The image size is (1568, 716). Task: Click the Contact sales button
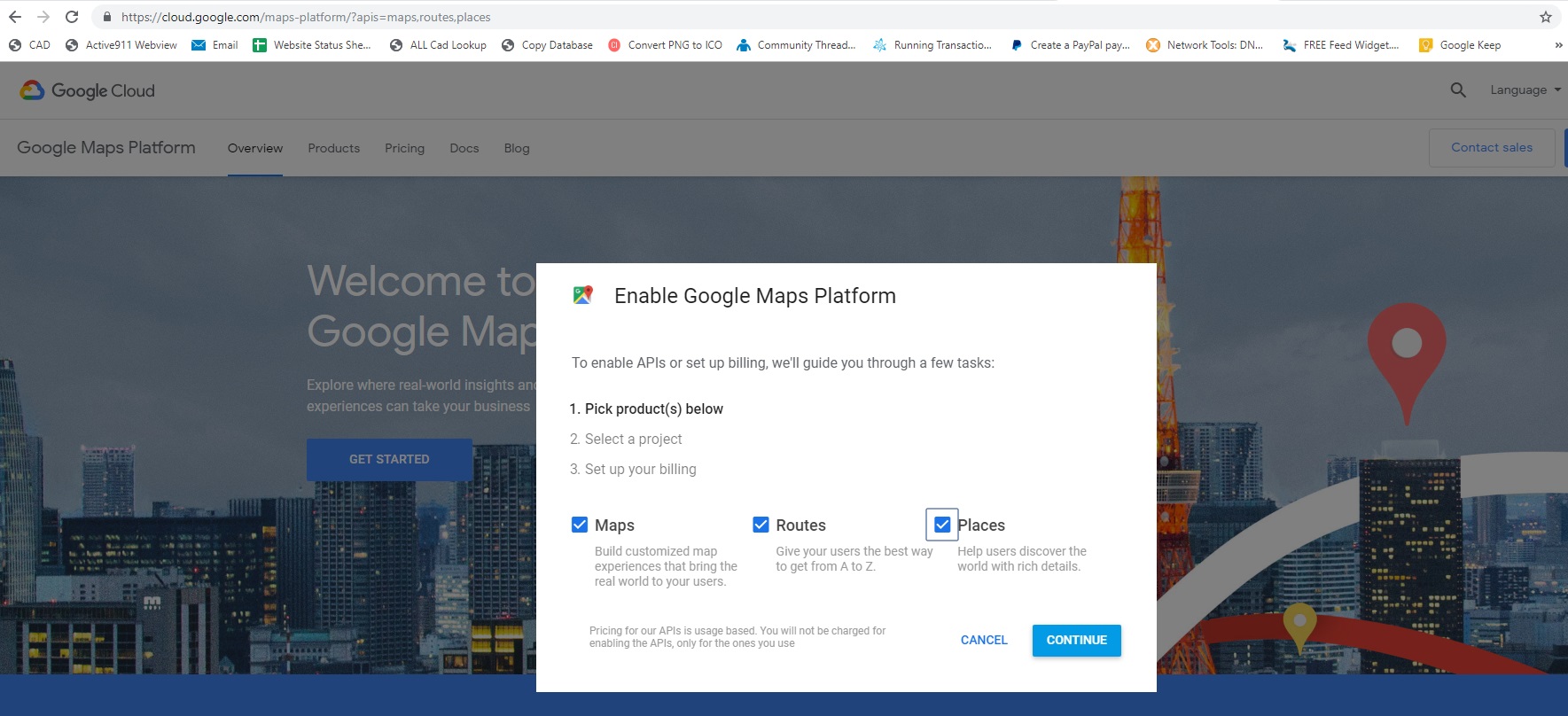coord(1492,147)
